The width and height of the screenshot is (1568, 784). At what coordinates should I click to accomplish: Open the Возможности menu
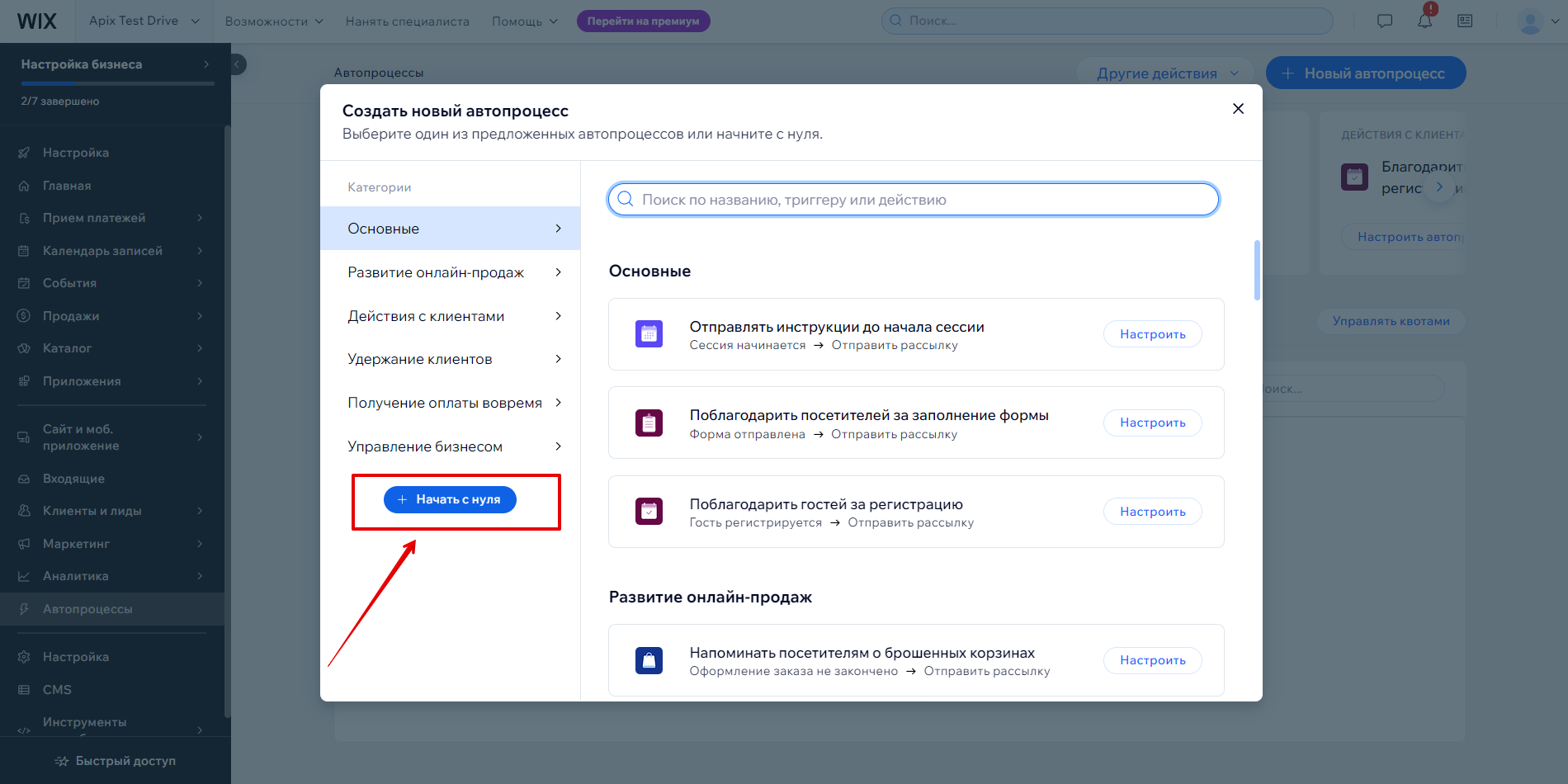[274, 21]
